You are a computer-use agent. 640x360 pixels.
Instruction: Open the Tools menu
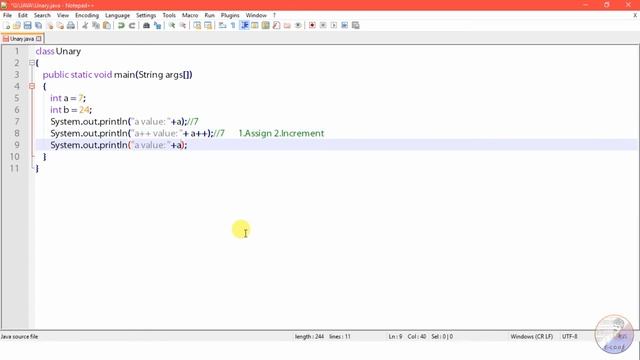click(x=169, y=15)
